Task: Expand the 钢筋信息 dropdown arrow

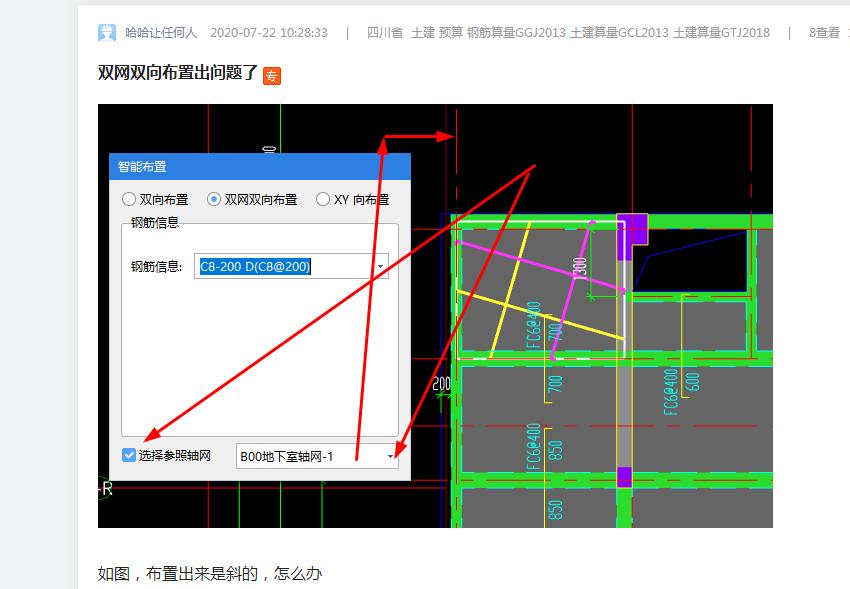Action: 381,266
